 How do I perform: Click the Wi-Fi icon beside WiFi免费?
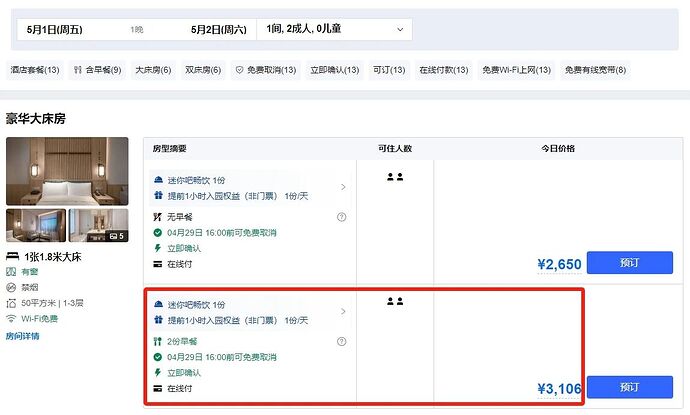[12, 319]
